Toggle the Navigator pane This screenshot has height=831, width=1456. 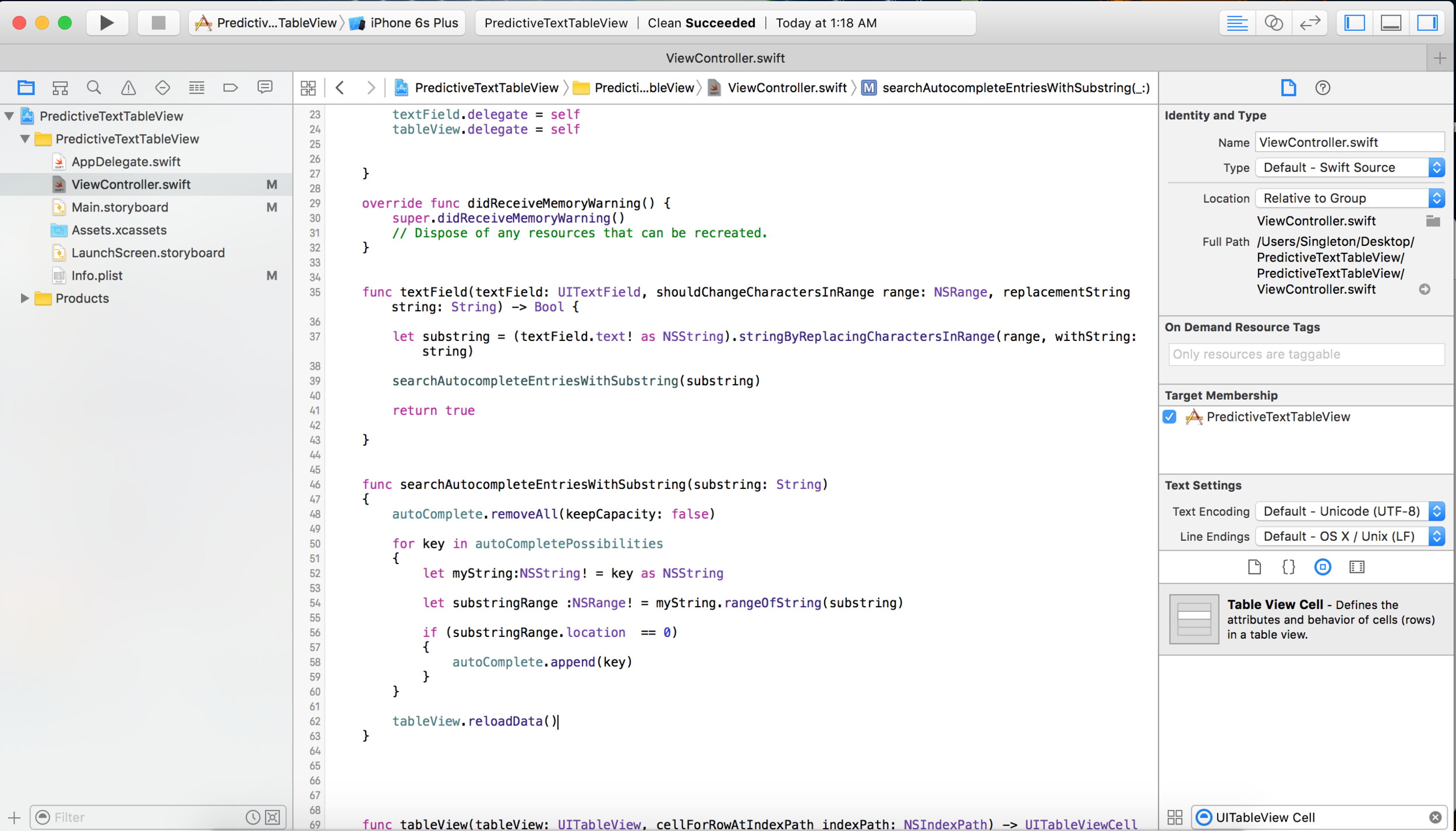pos(1355,23)
